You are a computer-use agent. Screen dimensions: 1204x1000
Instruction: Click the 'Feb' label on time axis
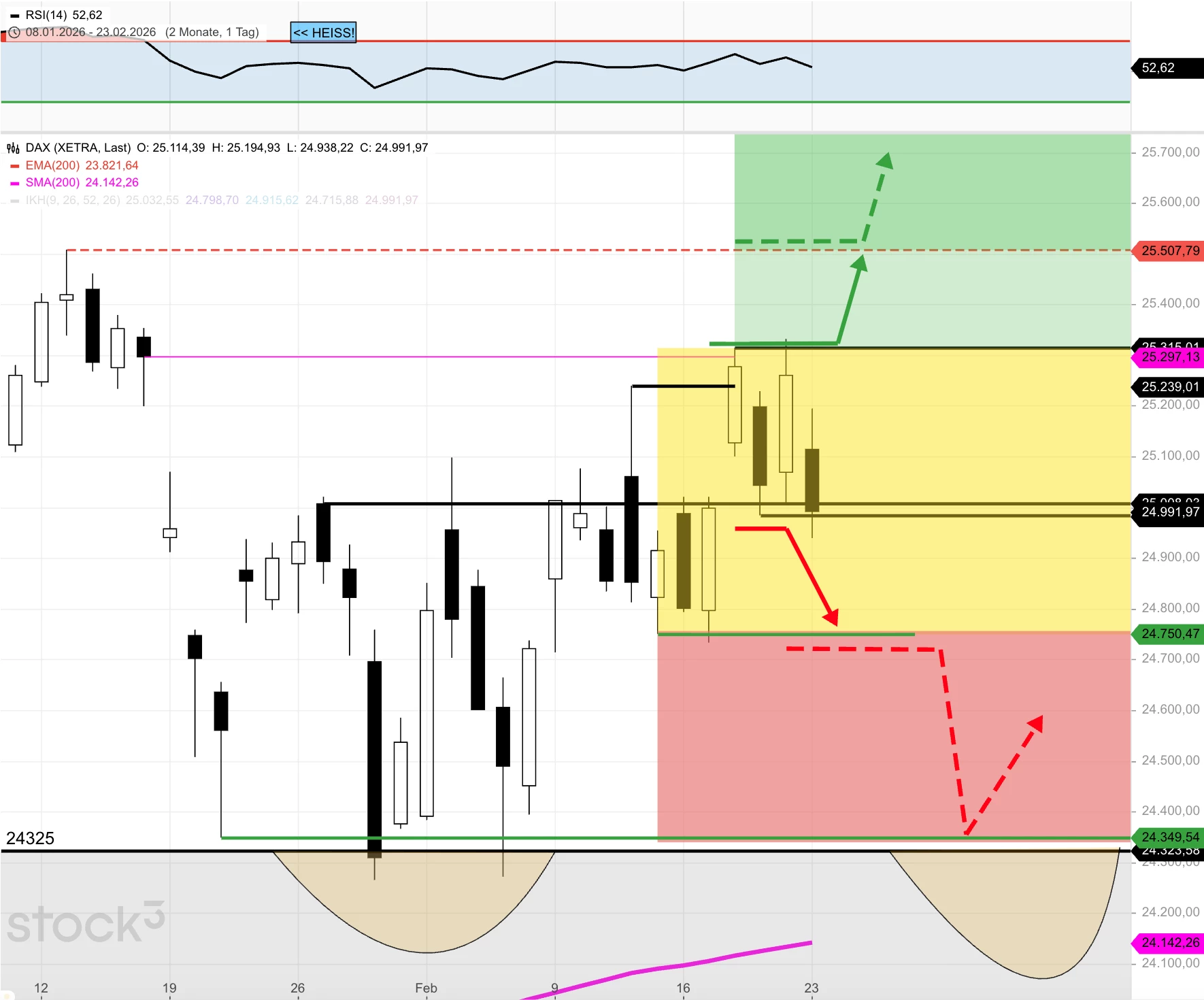426,988
